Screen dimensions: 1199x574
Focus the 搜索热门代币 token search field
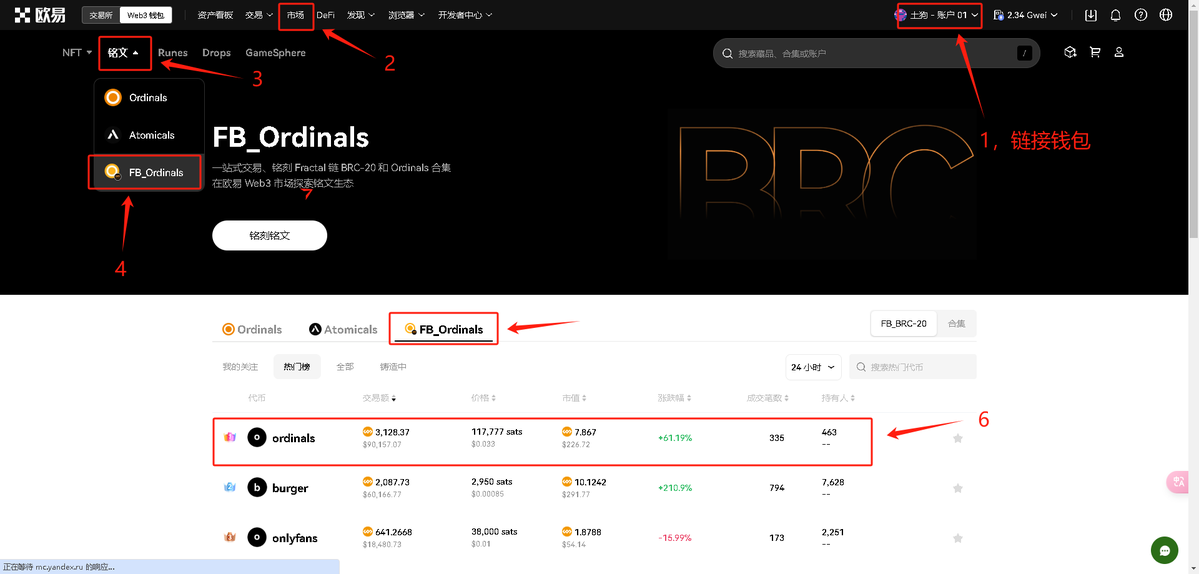tap(913, 367)
